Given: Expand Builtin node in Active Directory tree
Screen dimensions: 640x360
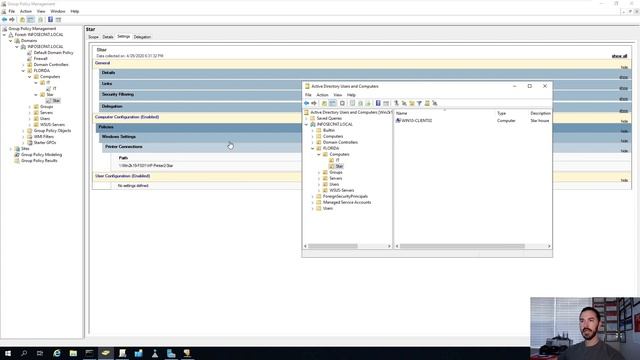Looking at the screenshot, I should click(313, 130).
